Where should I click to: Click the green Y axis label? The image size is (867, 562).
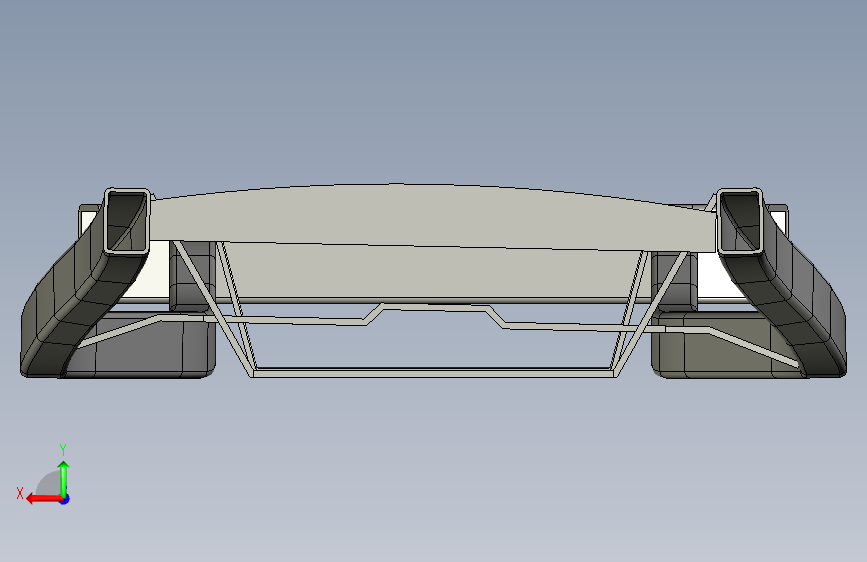click(63, 449)
